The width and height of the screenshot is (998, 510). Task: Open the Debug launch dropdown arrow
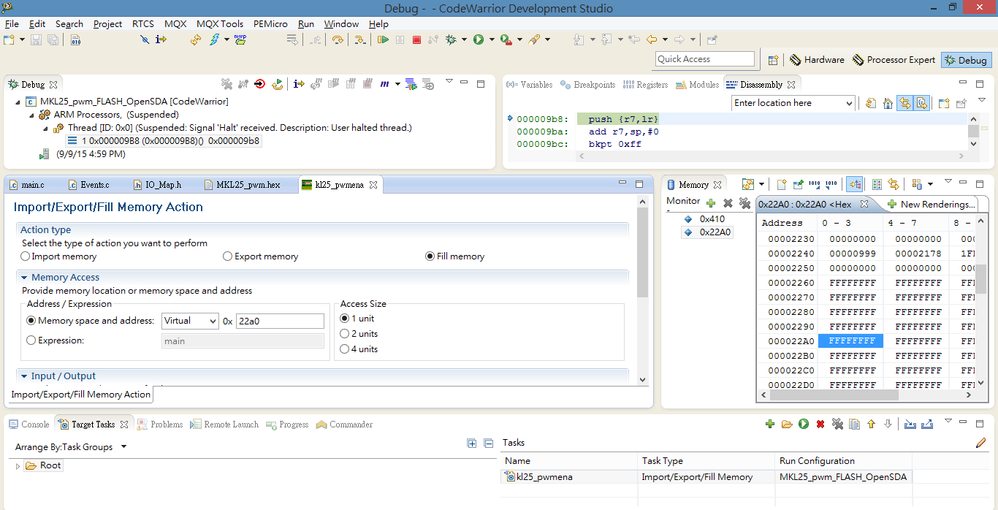click(464, 39)
